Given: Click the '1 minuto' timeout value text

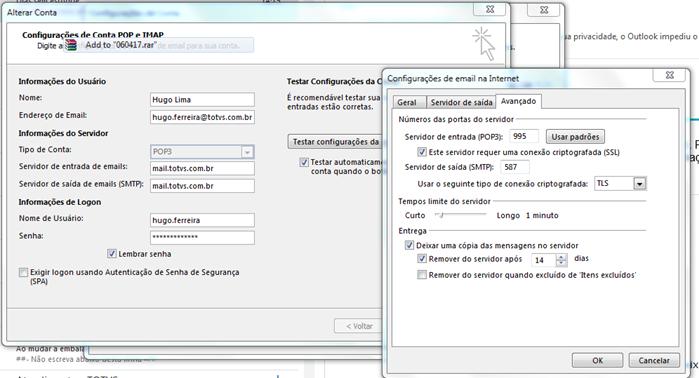Looking at the screenshot, I should tap(542, 215).
